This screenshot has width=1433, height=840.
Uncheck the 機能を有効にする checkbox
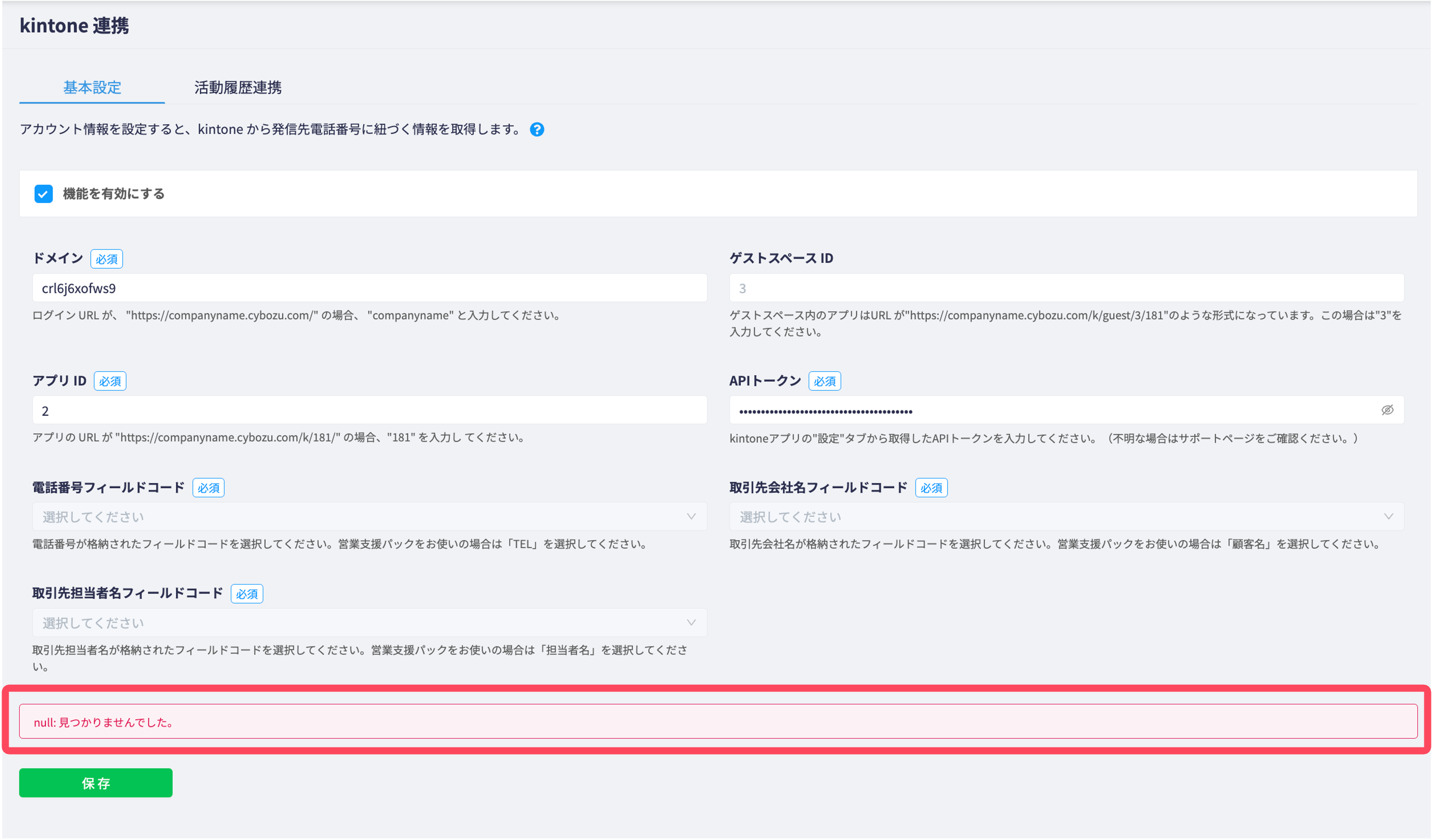click(x=44, y=194)
